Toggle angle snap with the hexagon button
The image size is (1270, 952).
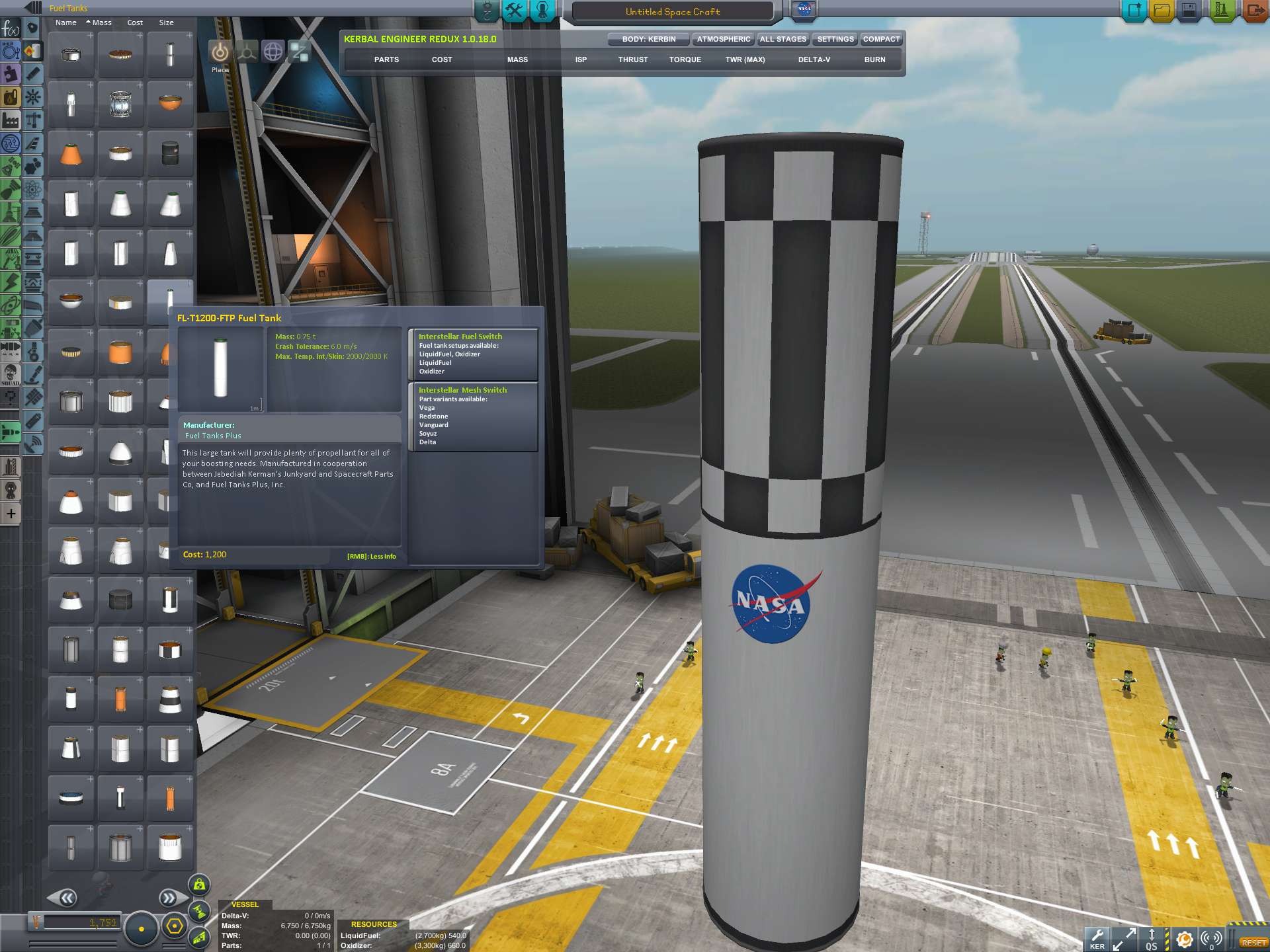tap(176, 928)
